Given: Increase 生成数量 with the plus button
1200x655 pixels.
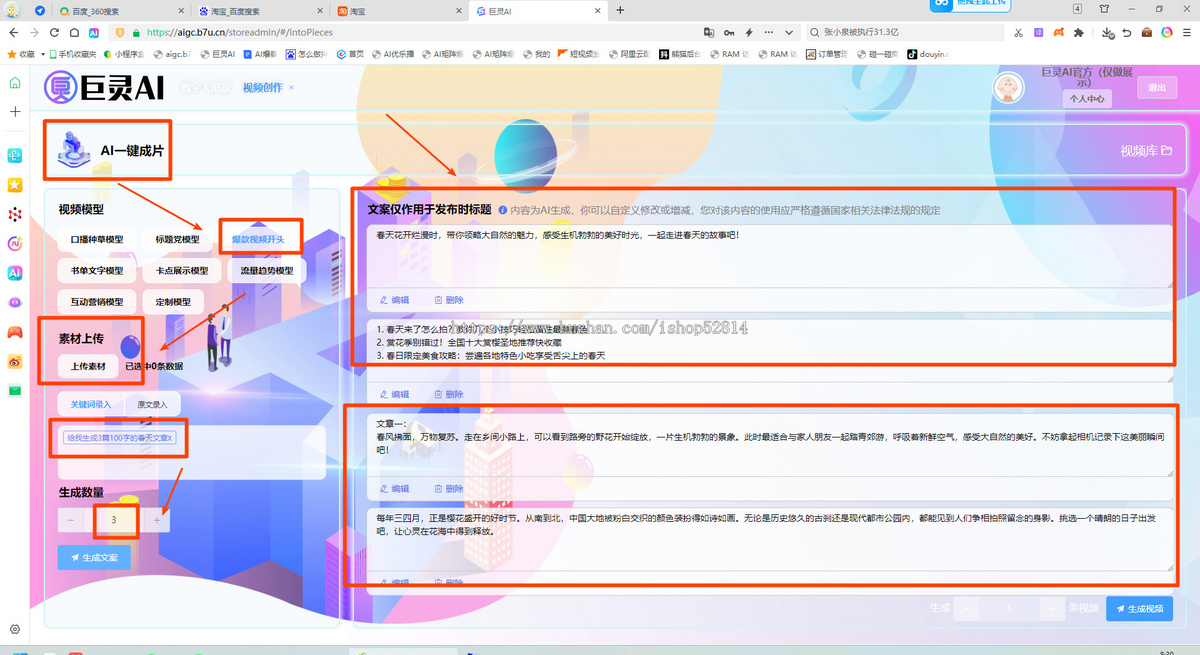Looking at the screenshot, I should pyautogui.click(x=157, y=520).
